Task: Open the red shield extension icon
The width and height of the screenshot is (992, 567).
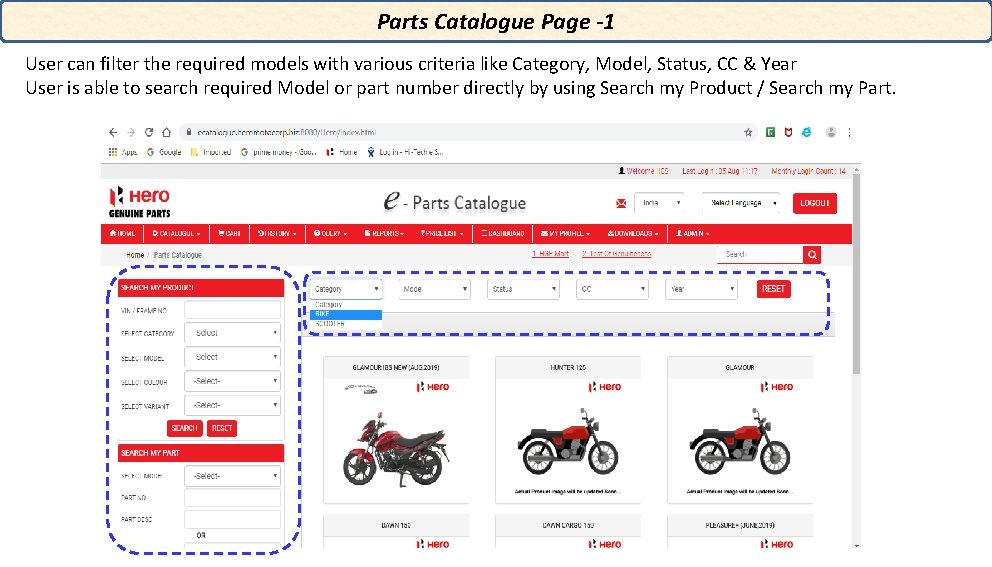Action: pos(788,132)
